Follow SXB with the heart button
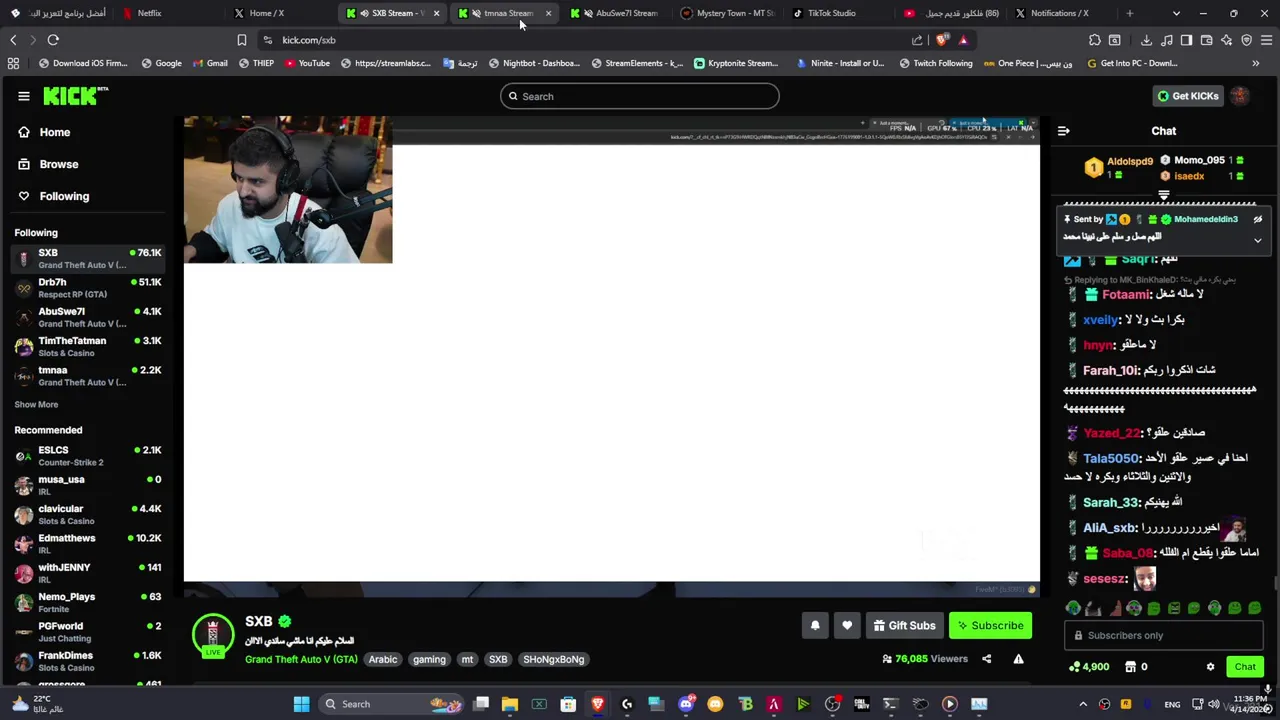 click(x=847, y=626)
